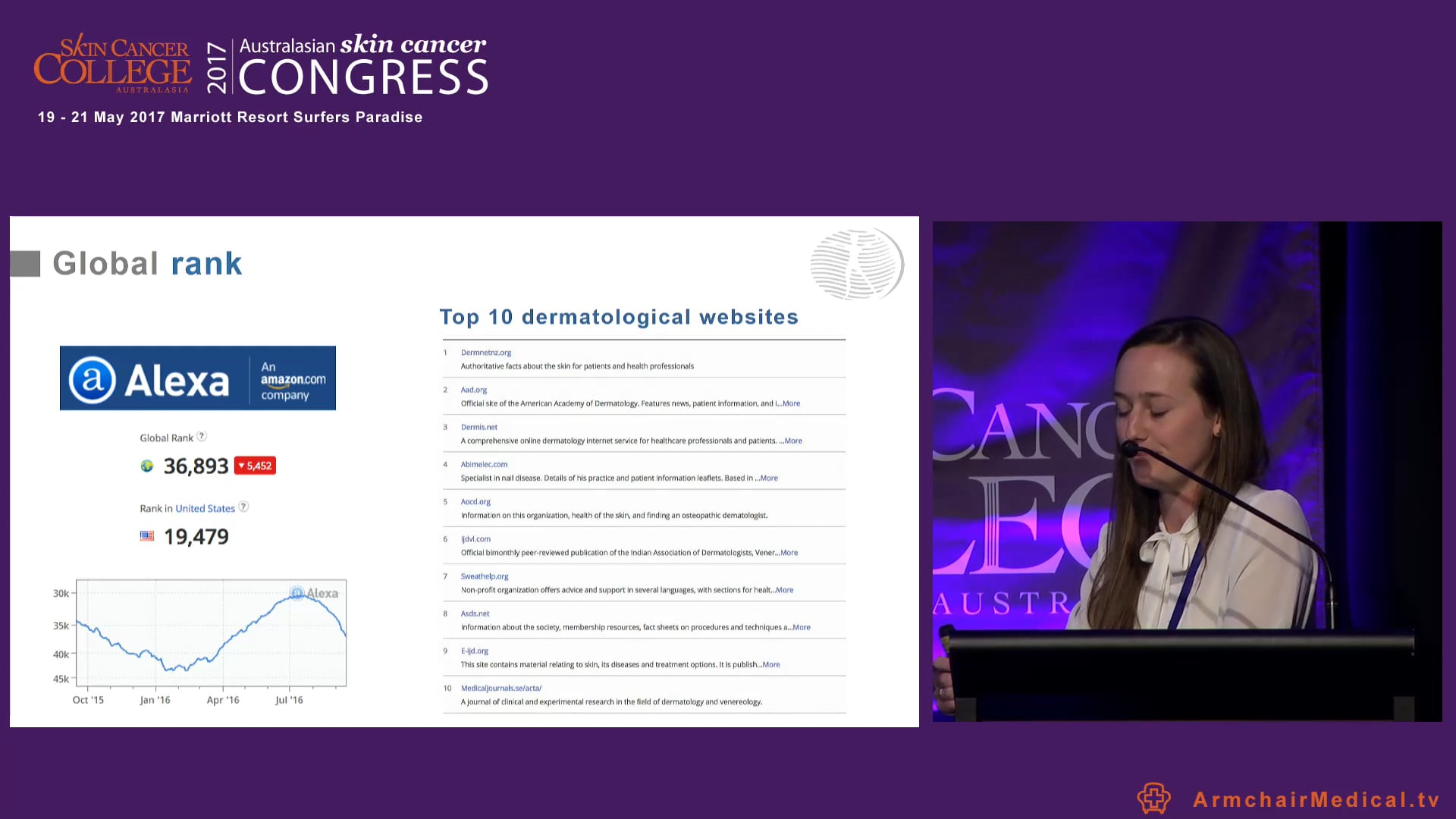The height and width of the screenshot is (819, 1456).
Task: Expand More on the Dermis.net description
Action: (x=793, y=441)
